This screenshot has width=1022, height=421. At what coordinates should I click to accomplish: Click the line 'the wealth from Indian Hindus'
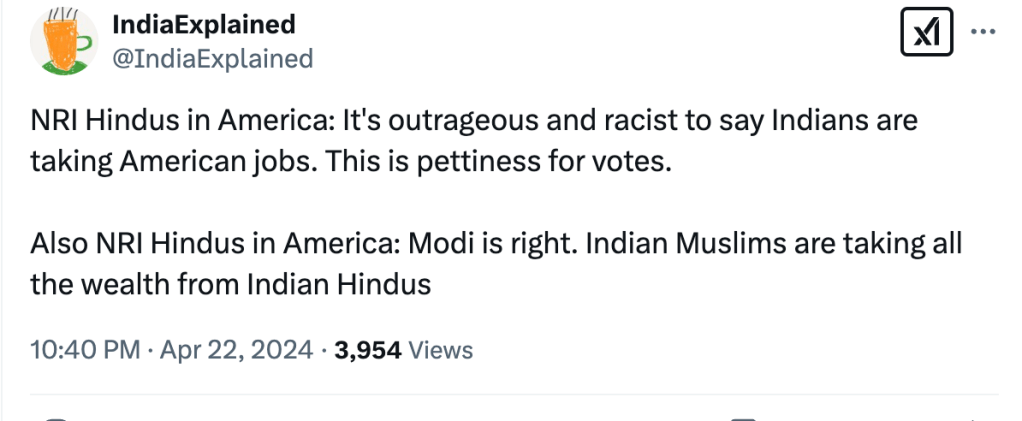[231, 285]
